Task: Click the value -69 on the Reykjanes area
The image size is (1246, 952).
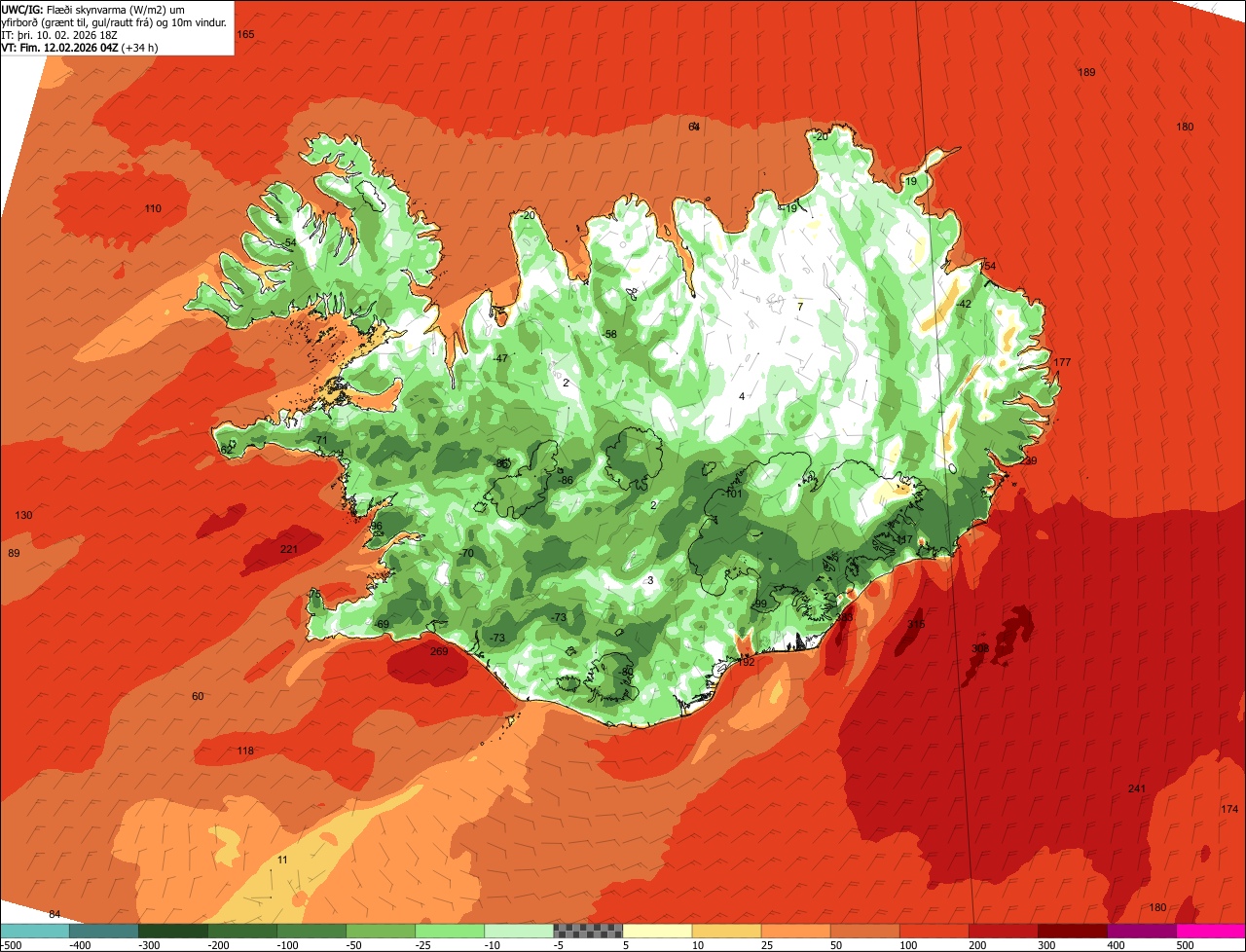Action: coord(382,624)
